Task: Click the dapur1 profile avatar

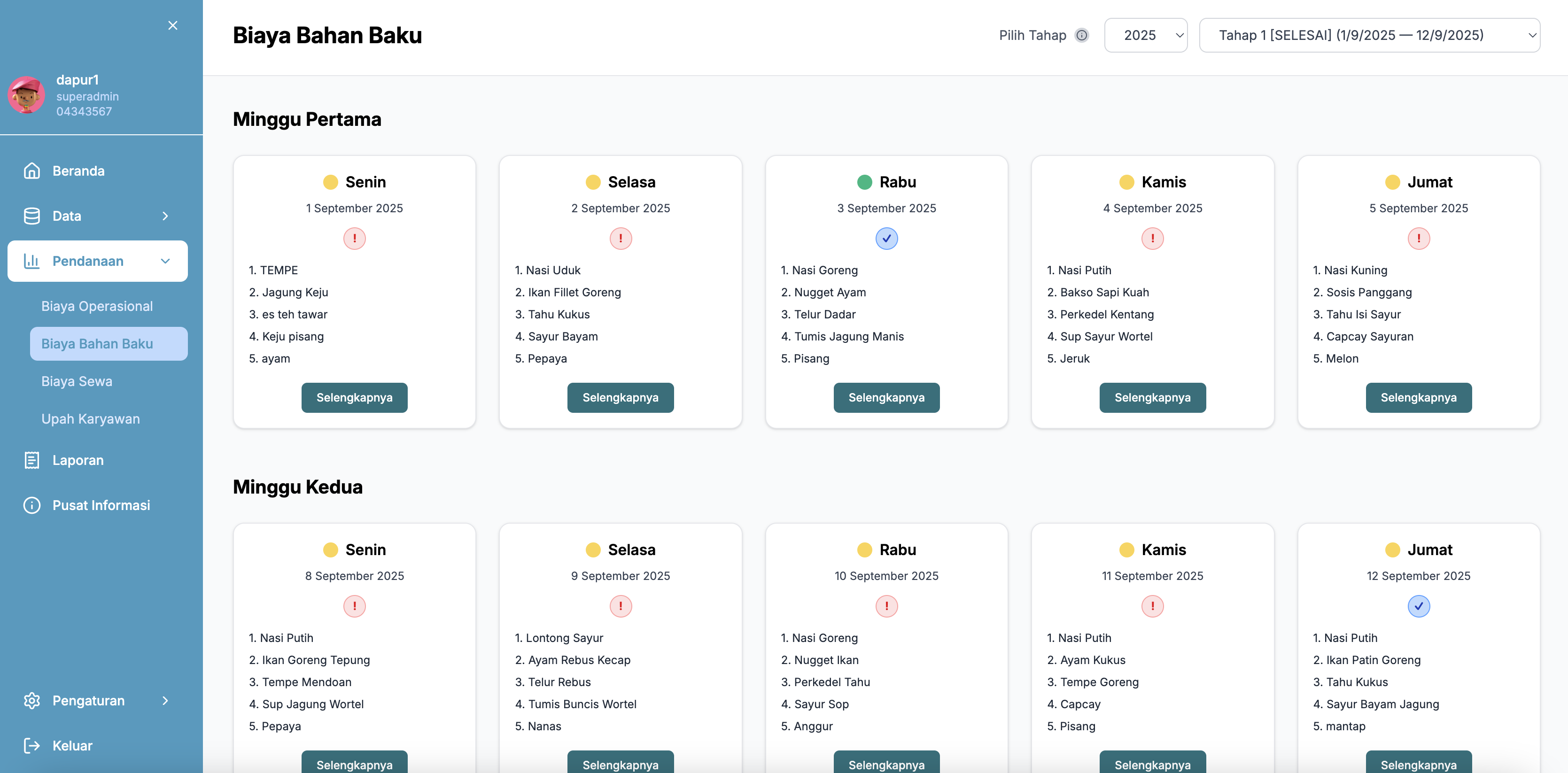Action: point(27,94)
